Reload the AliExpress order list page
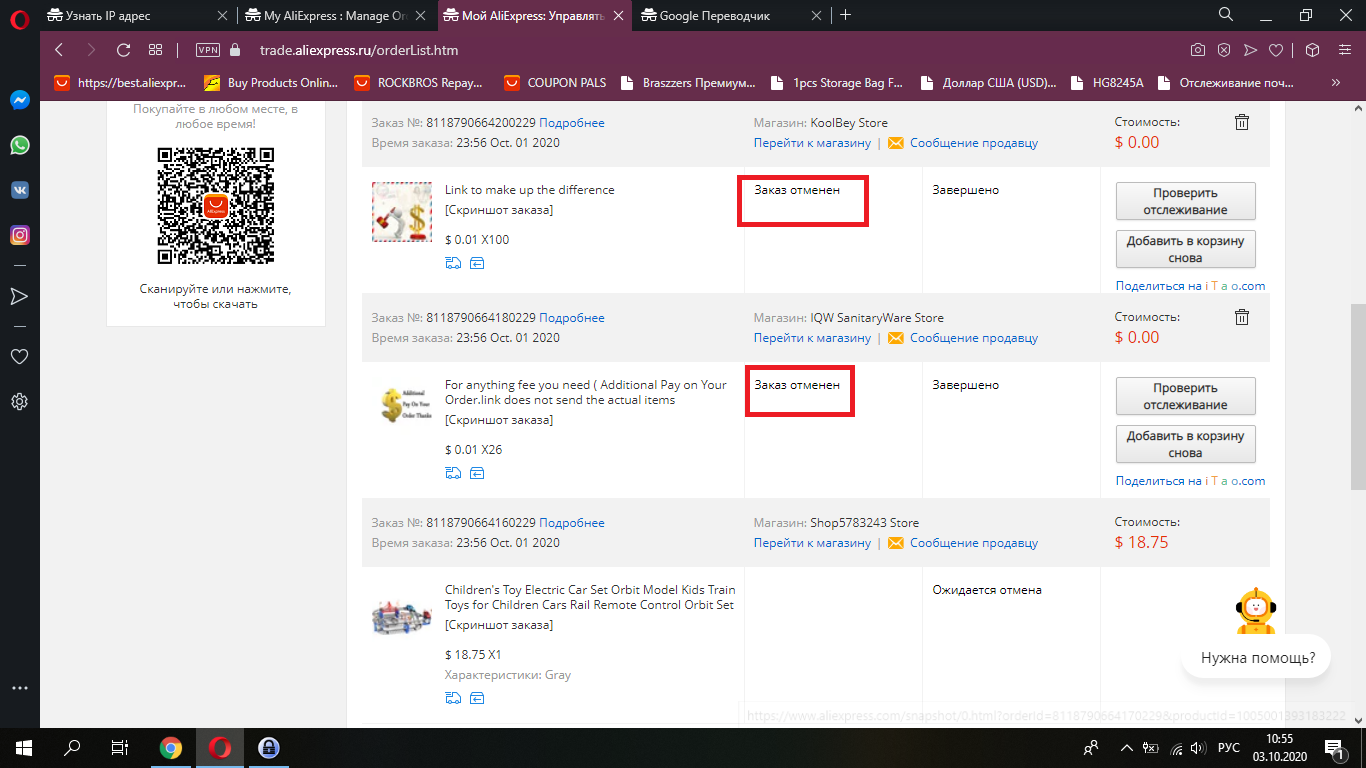 123,50
